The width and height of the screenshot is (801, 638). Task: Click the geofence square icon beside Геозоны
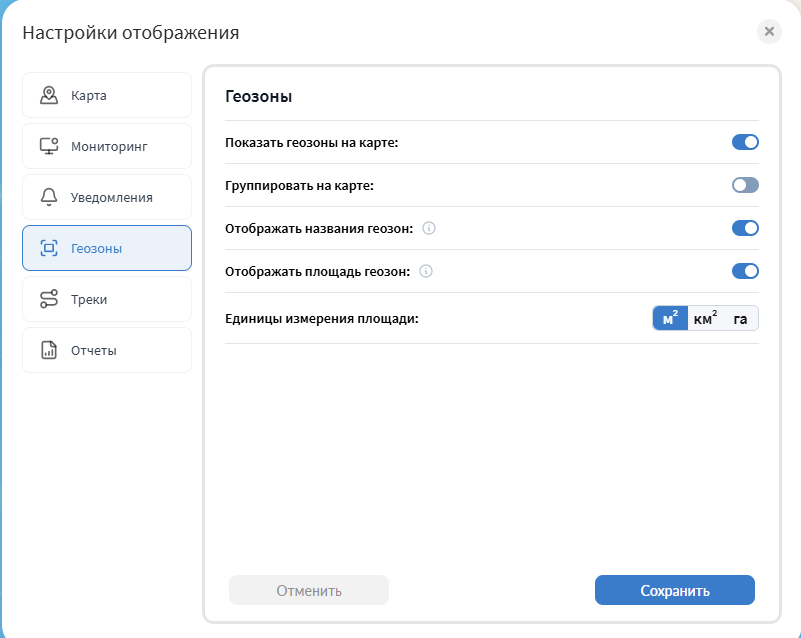coord(49,248)
